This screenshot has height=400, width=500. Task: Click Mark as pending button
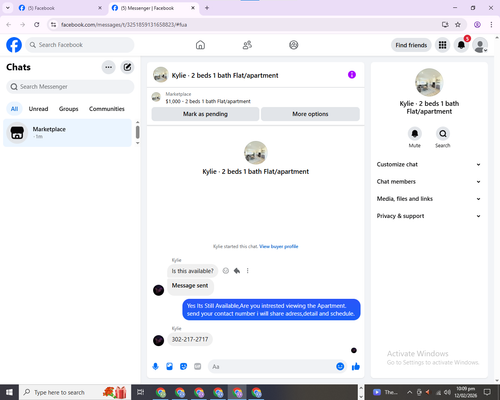click(205, 114)
